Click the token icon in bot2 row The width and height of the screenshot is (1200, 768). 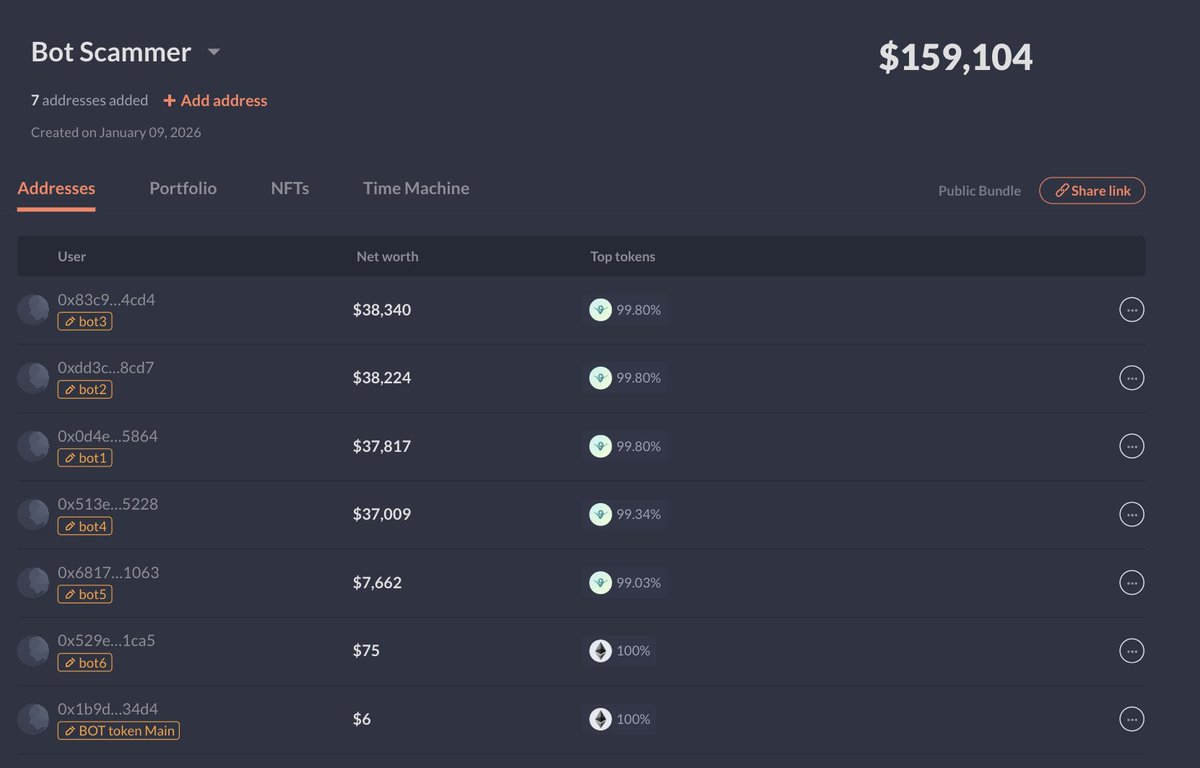600,378
